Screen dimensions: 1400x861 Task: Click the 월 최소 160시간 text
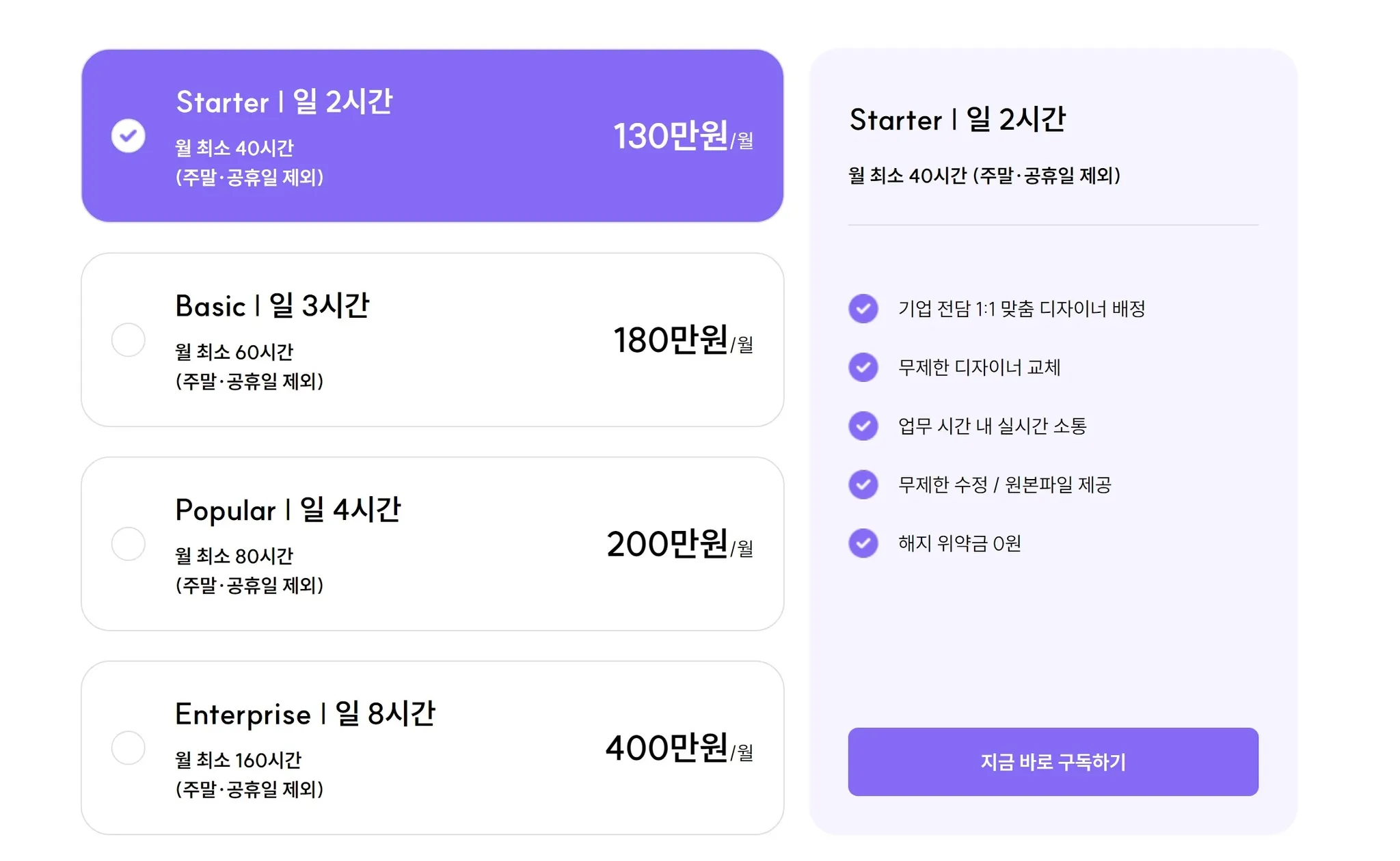[x=238, y=760]
